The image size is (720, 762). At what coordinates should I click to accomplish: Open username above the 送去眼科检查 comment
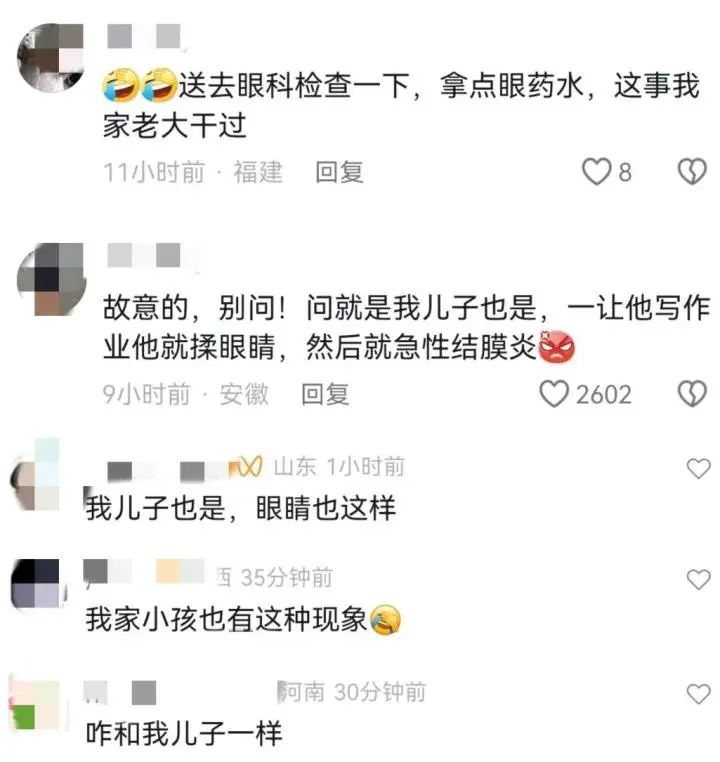tap(144, 36)
